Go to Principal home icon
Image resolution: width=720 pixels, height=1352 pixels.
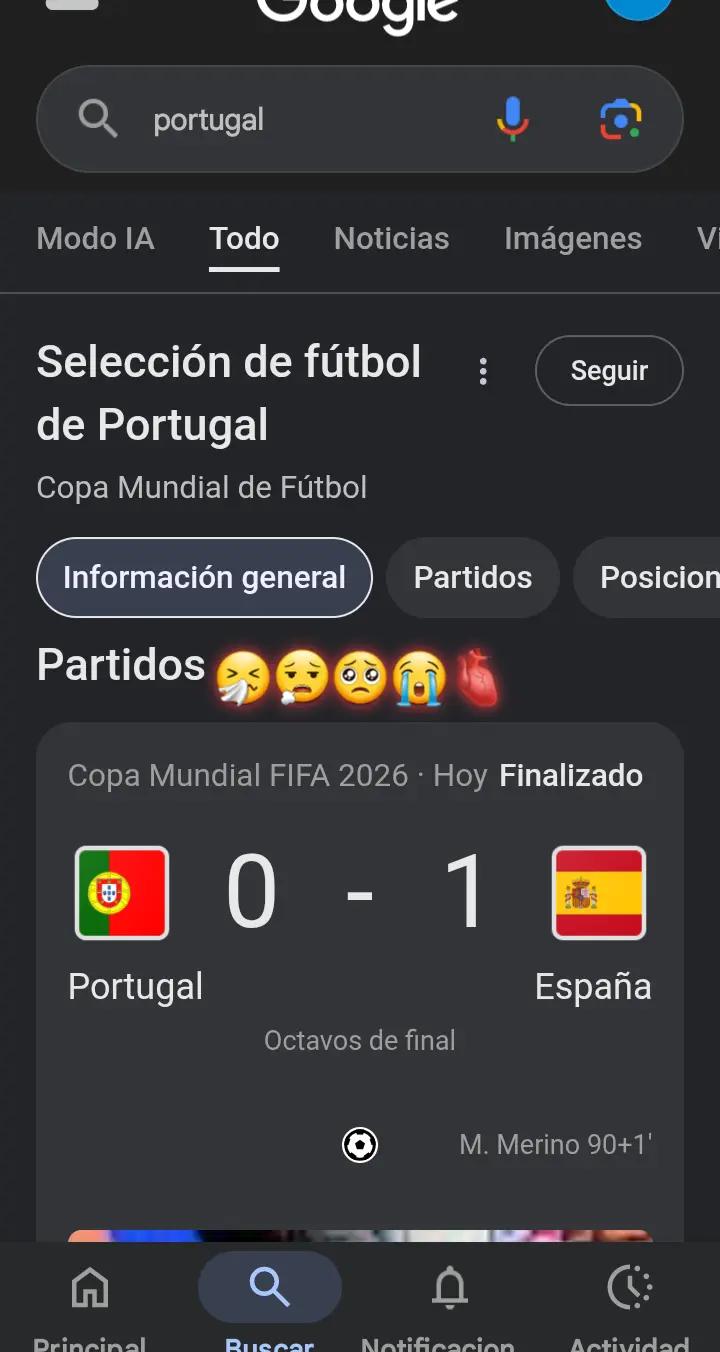[90, 1288]
